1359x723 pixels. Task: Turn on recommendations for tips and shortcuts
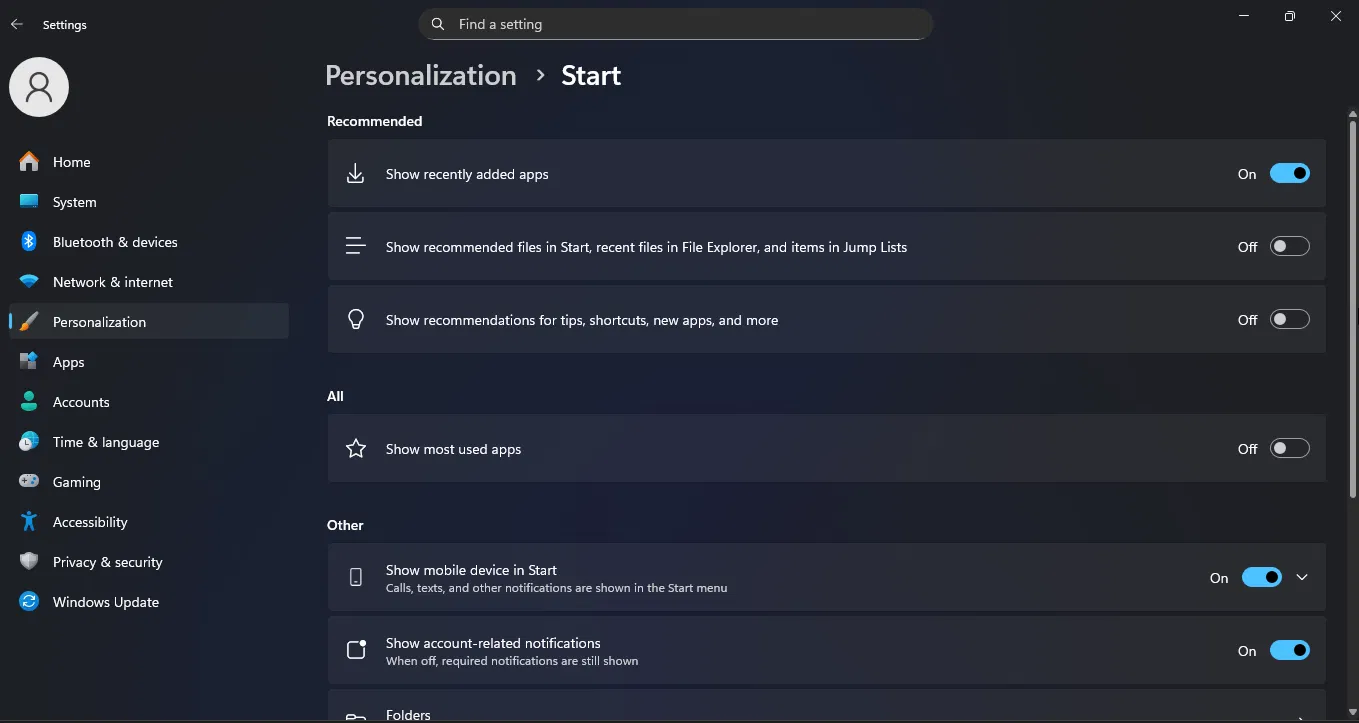tap(1290, 319)
